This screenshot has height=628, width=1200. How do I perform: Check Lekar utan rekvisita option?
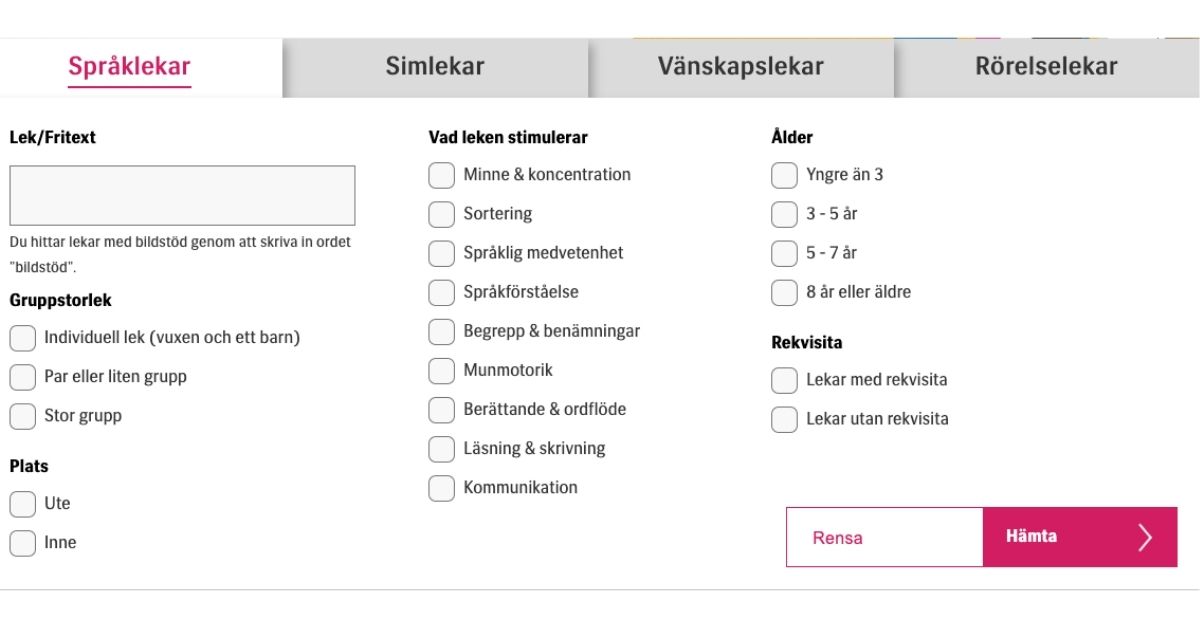tap(785, 419)
